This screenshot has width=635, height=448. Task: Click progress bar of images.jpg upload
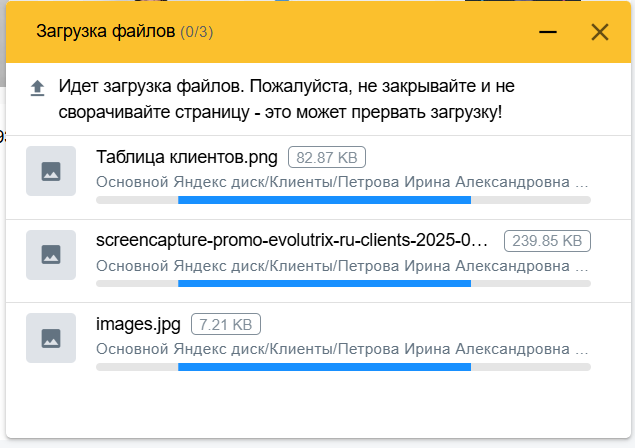click(x=343, y=367)
